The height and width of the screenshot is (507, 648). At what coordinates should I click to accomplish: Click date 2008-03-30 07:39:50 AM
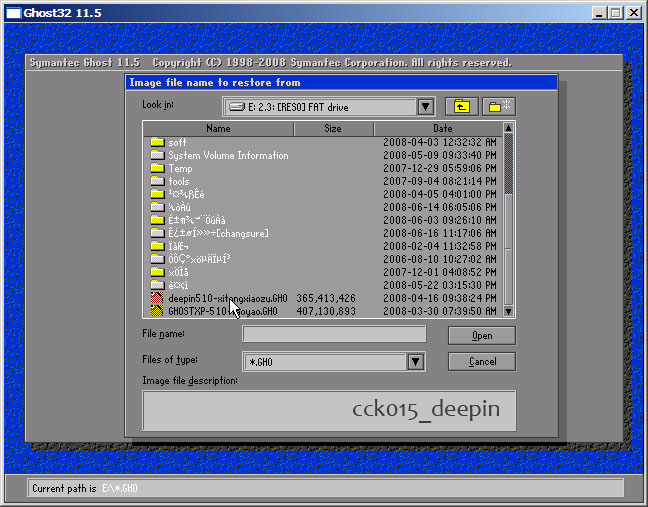(x=440, y=311)
